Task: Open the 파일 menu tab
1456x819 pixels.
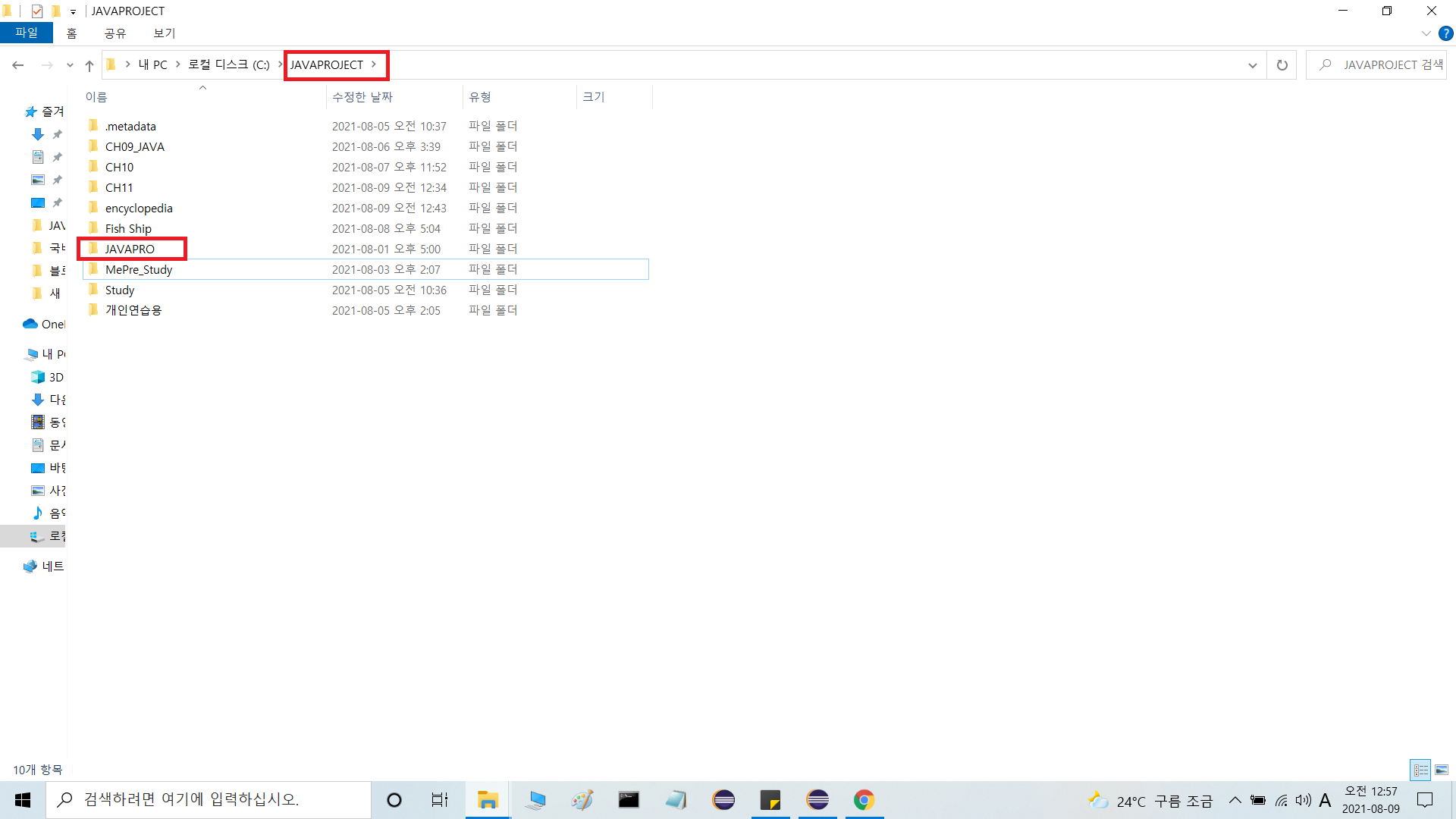Action: point(27,33)
